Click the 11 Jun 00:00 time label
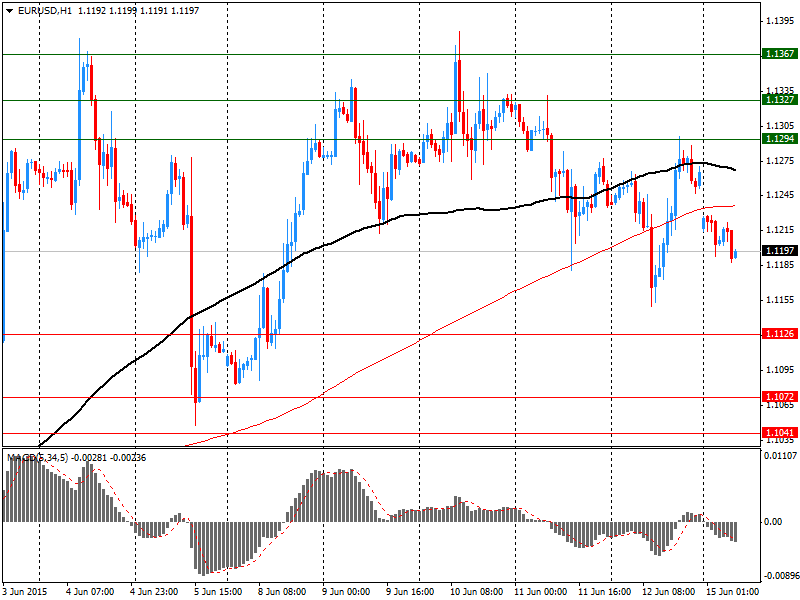The width and height of the screenshot is (800, 600). (541, 592)
